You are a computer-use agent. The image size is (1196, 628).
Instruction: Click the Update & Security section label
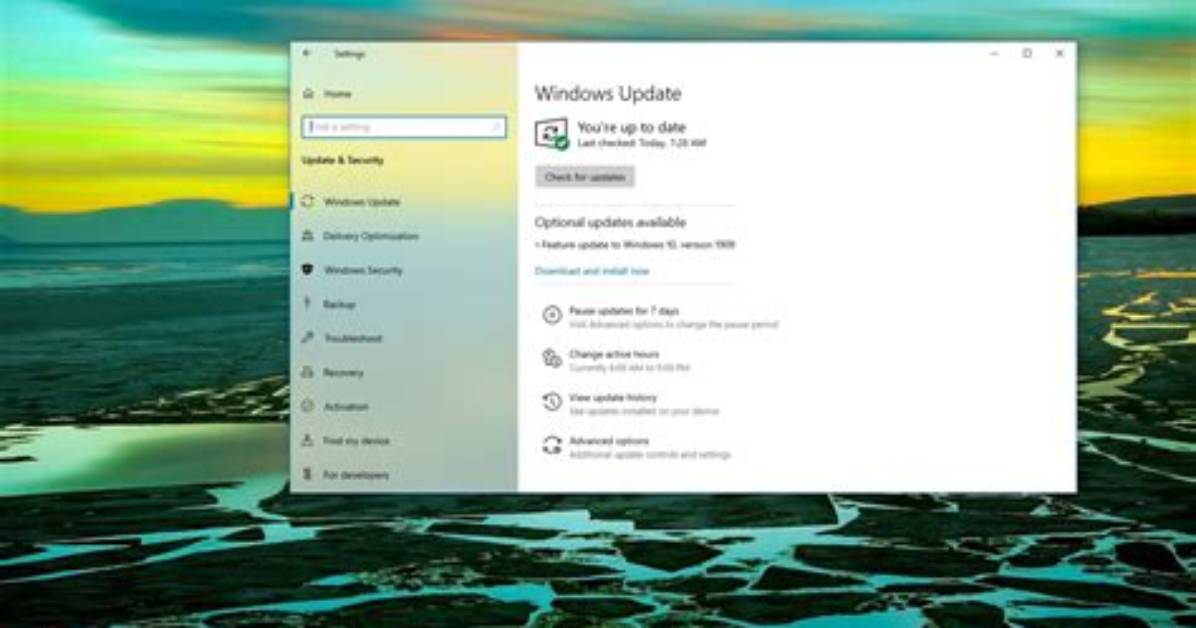pyautogui.click(x=342, y=160)
